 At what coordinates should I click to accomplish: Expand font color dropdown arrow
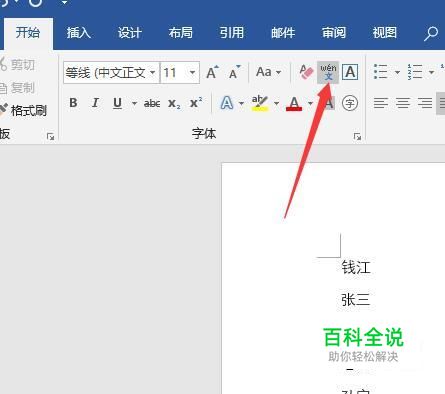pyautogui.click(x=310, y=103)
